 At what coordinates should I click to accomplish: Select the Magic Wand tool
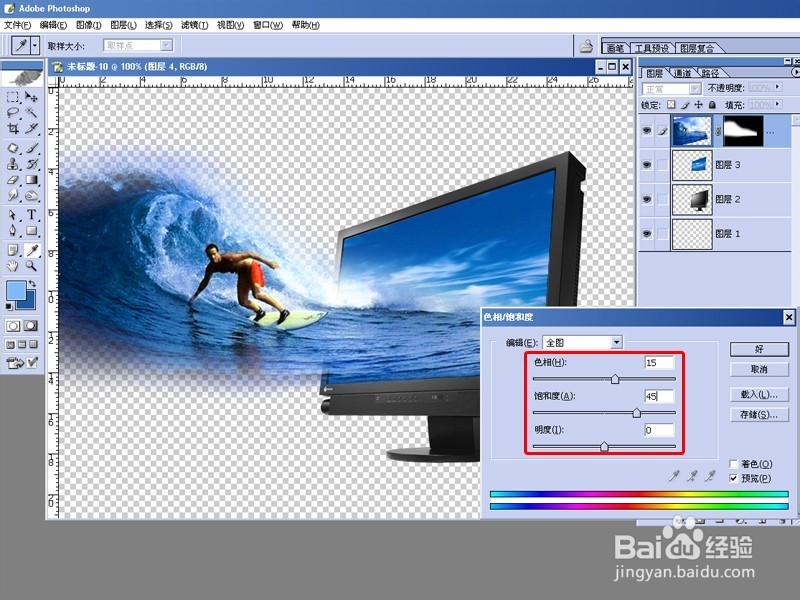pos(32,112)
